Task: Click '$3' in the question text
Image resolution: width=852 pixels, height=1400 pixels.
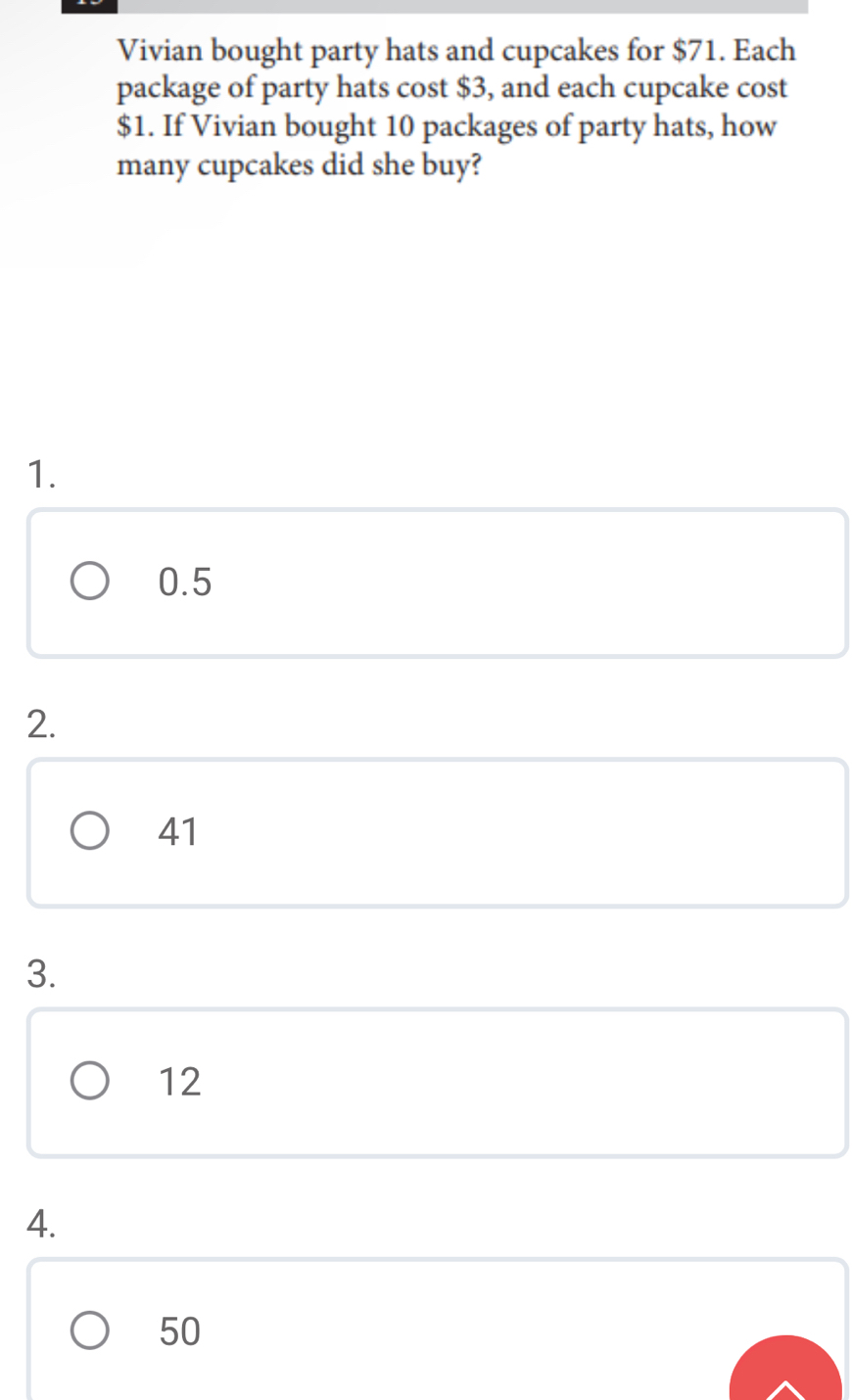Action: tap(475, 88)
